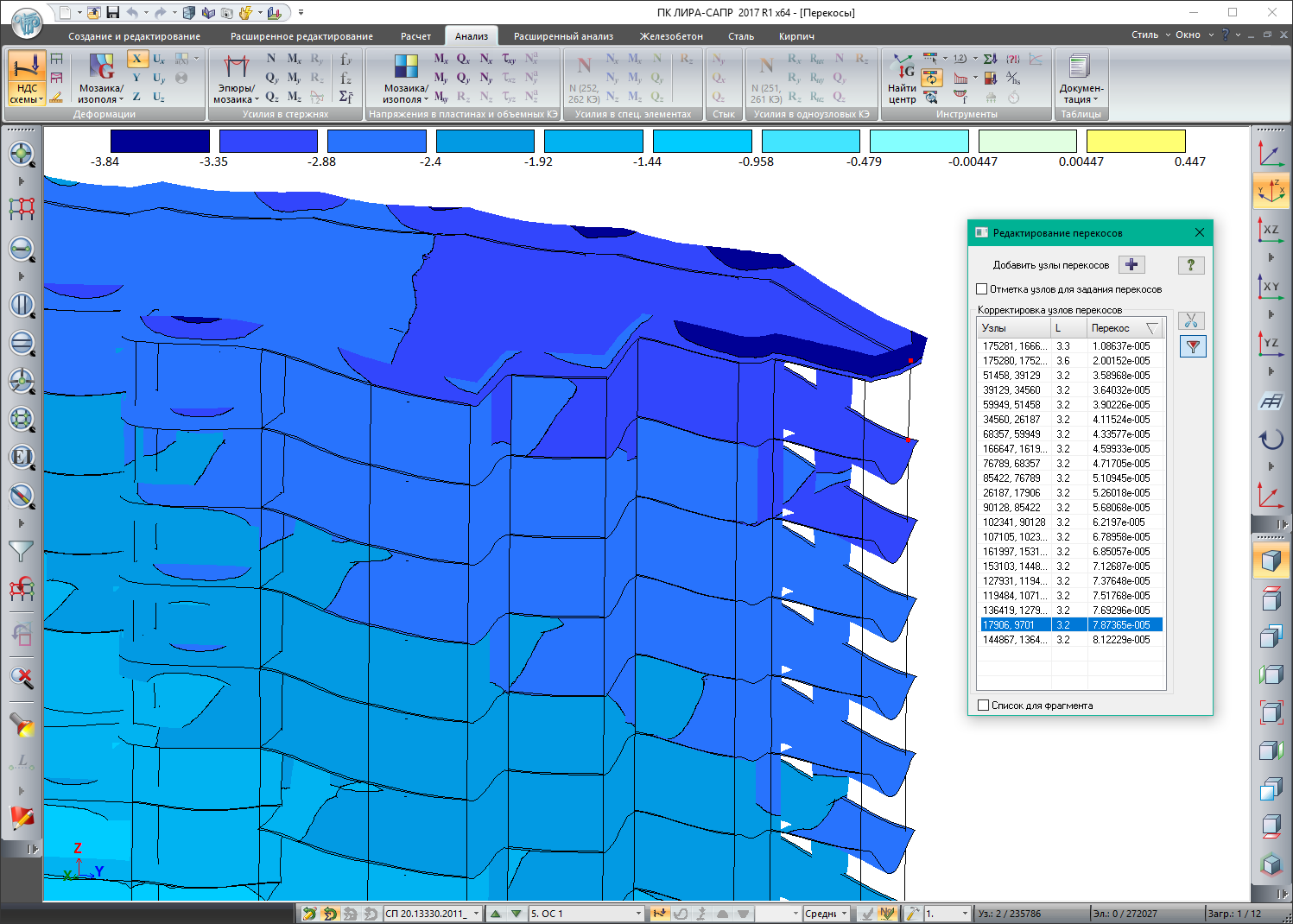
Task: Switch to YZ plane projection view
Action: click(1271, 343)
